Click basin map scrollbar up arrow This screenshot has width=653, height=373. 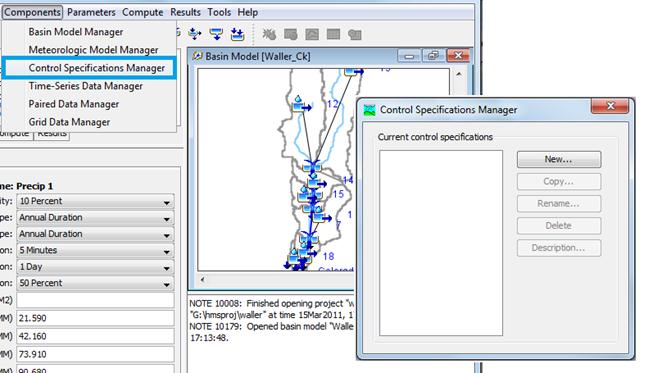459,75
